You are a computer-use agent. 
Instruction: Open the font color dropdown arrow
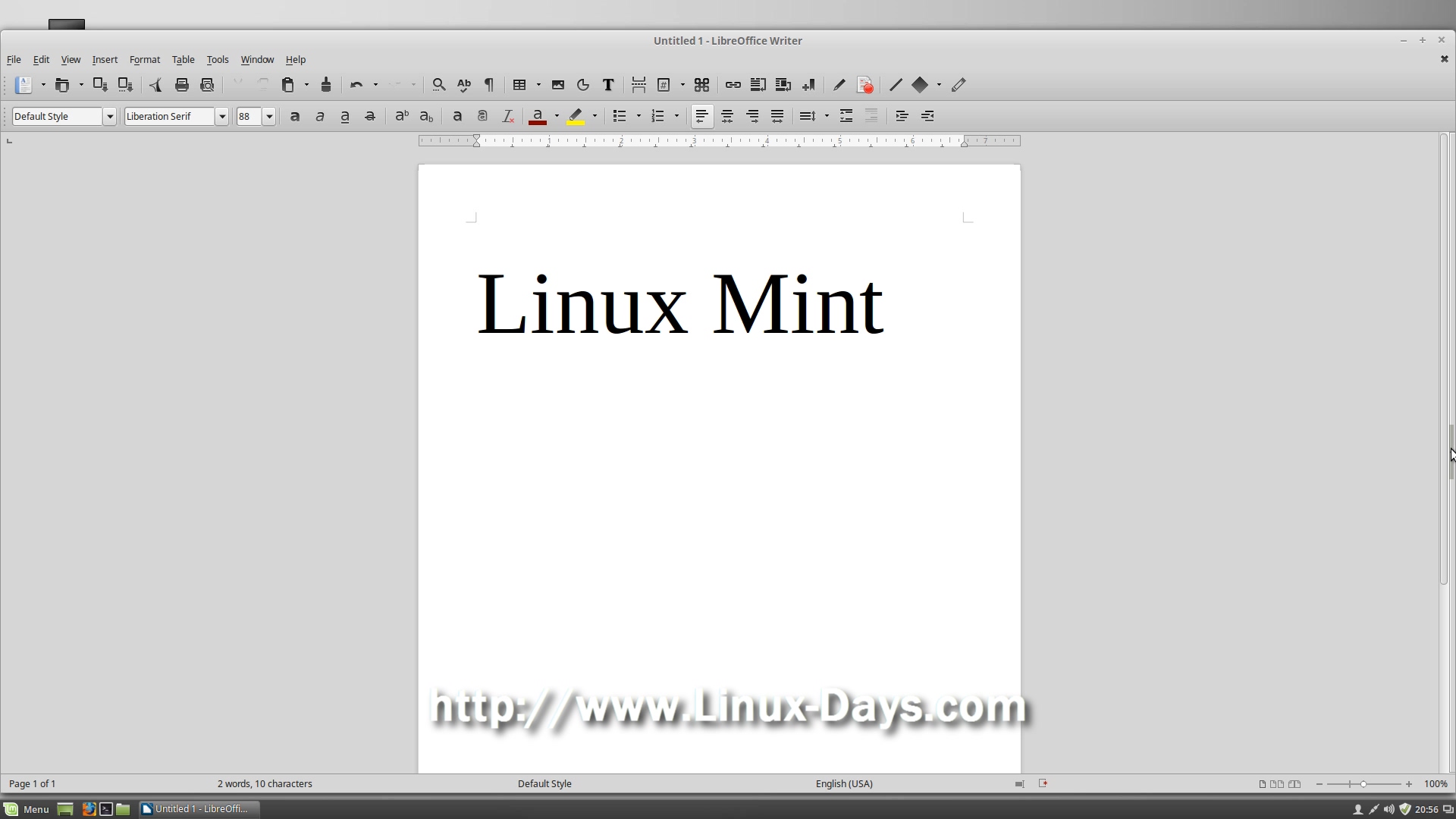[557, 116]
